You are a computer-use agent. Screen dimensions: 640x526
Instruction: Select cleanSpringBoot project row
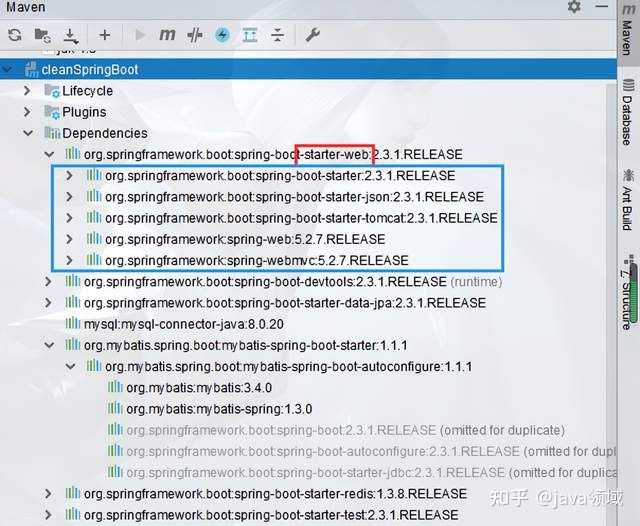pyautogui.click(x=308, y=69)
